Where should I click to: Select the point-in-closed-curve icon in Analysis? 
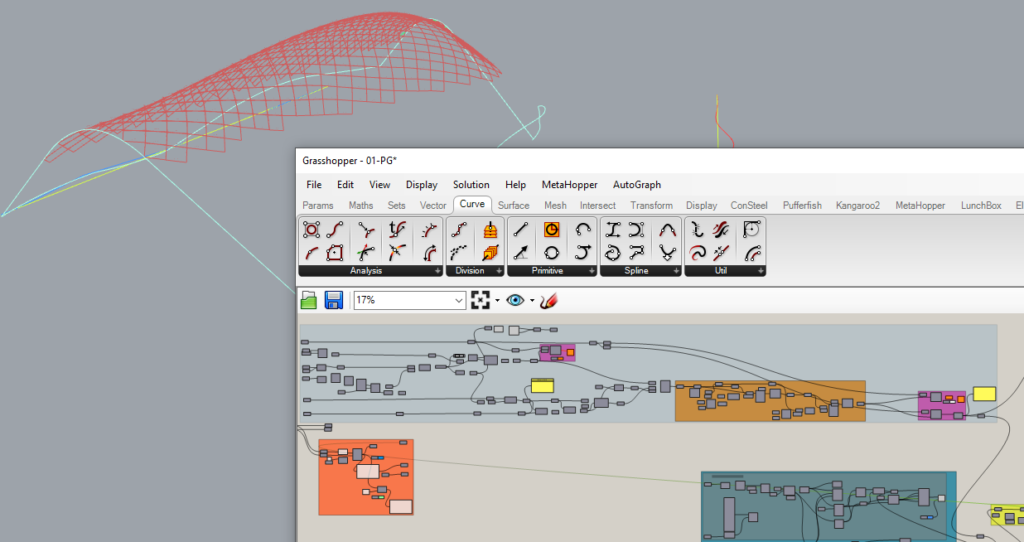pos(335,252)
